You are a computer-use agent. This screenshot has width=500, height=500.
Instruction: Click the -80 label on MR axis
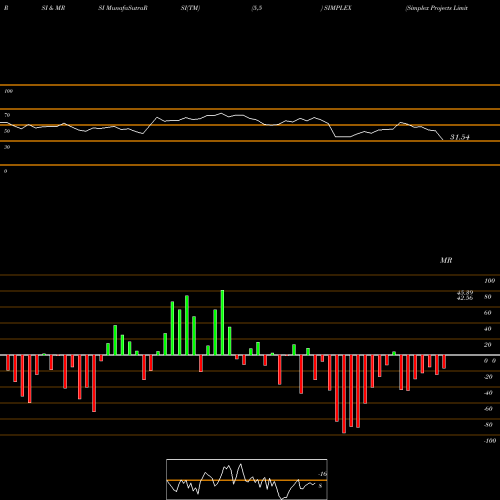pos(488,425)
